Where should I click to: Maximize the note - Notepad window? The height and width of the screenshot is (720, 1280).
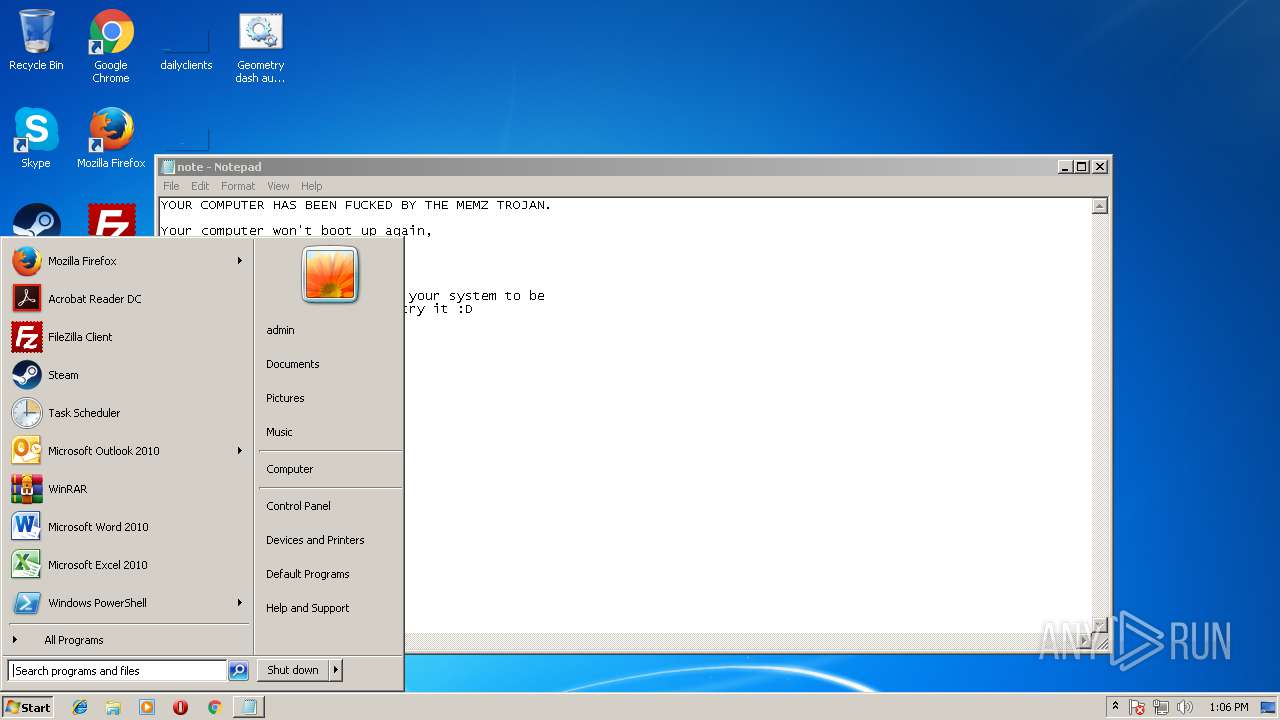tap(1082, 167)
